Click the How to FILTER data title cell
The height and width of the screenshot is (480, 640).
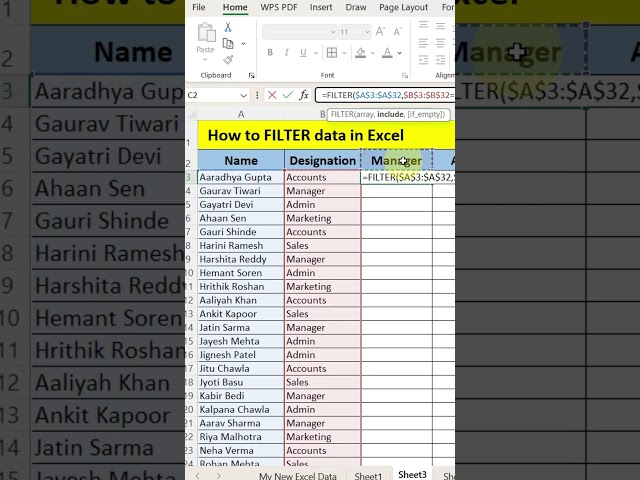click(x=326, y=135)
